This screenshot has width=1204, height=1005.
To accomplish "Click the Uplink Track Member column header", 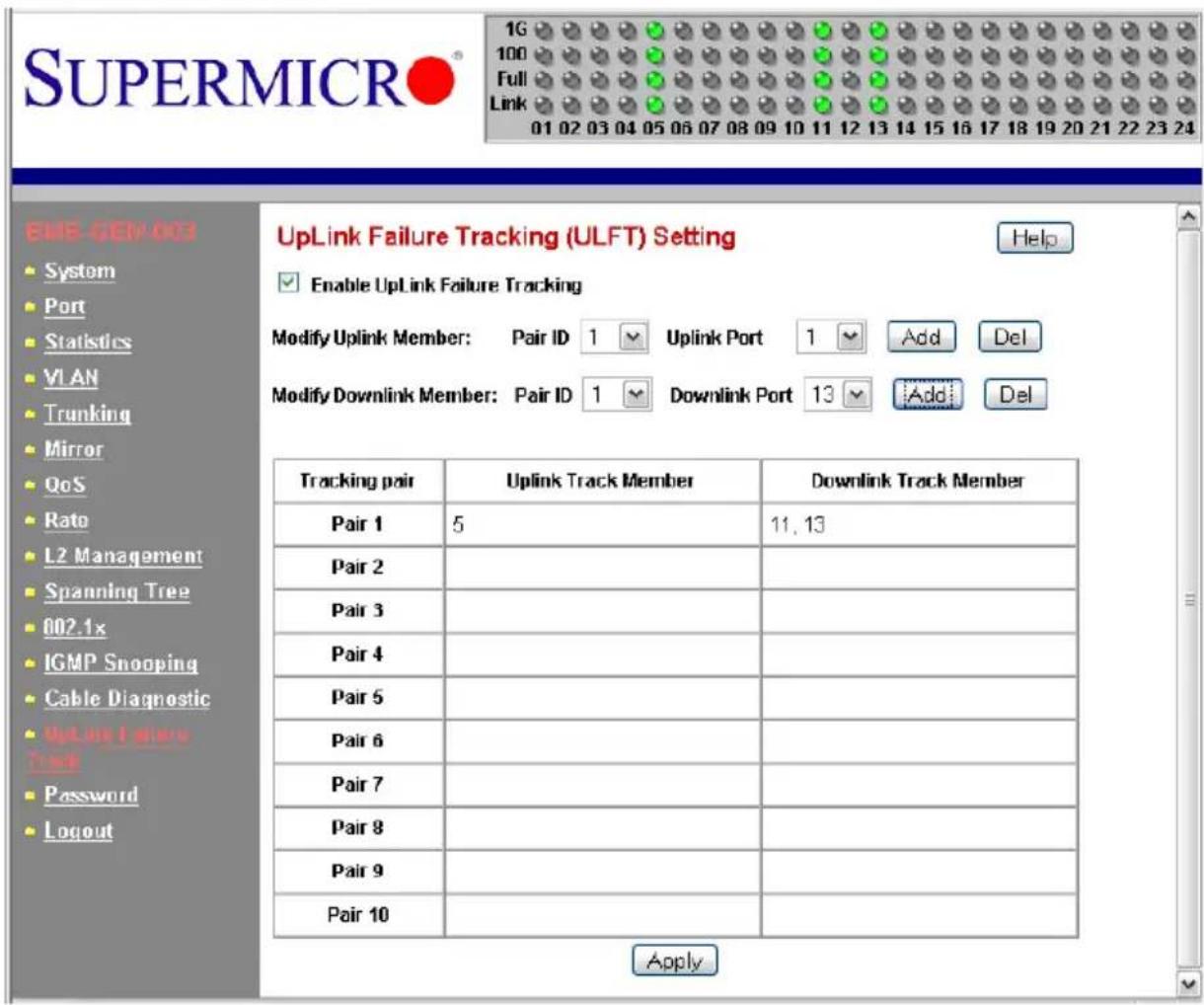I will [x=600, y=481].
